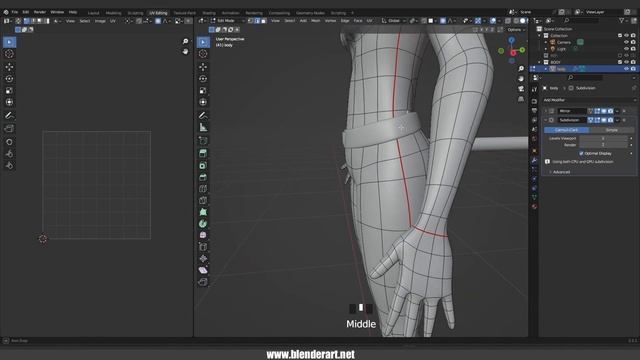Open the Tool properties tab
The height and width of the screenshot is (360, 640).
[534, 89]
